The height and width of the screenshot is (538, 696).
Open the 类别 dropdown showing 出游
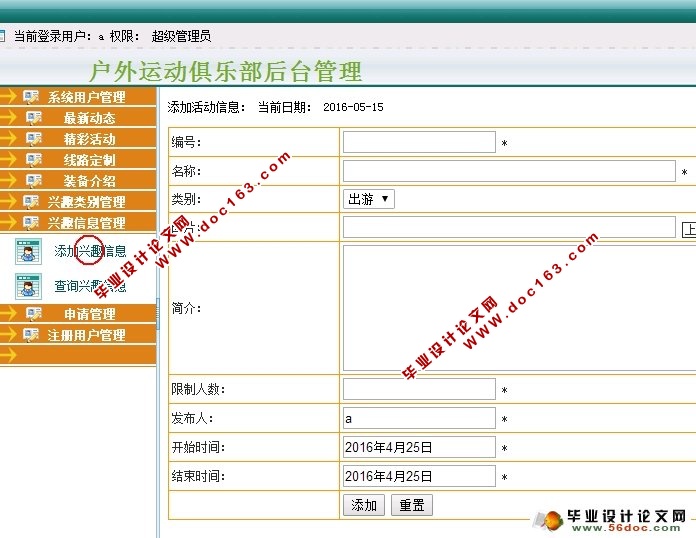tap(368, 199)
